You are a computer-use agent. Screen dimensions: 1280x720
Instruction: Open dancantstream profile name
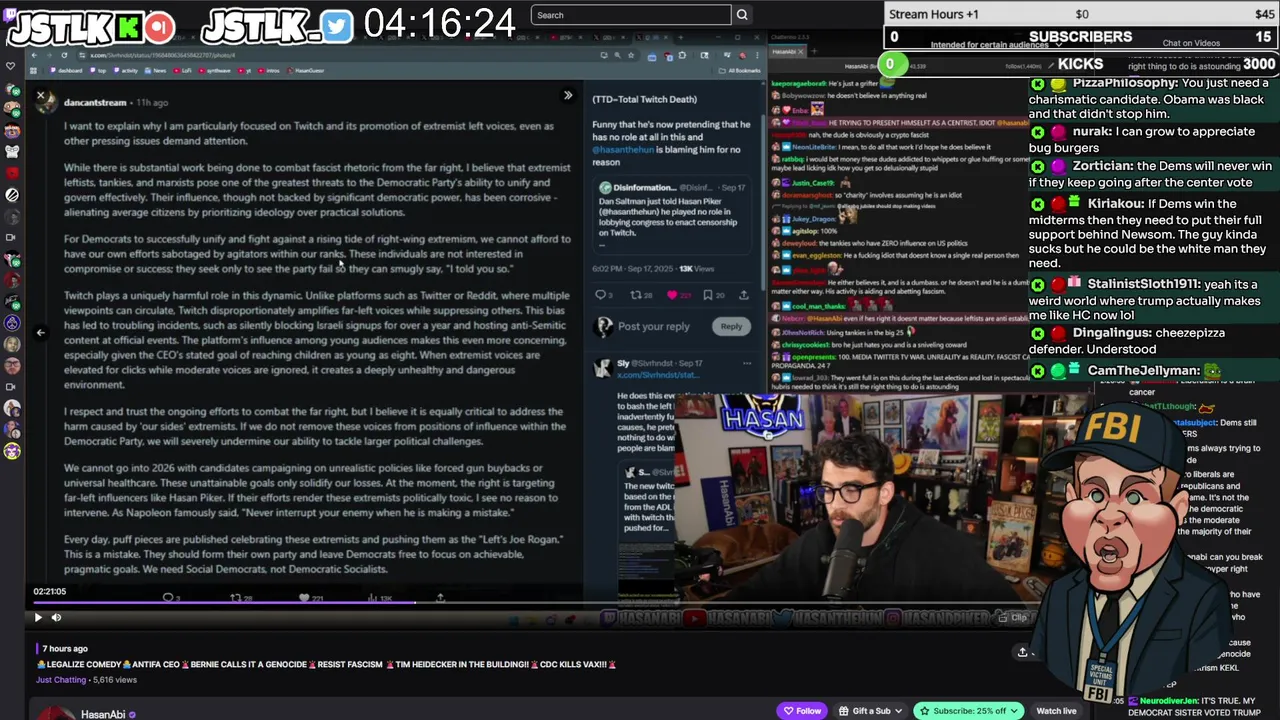95,102
